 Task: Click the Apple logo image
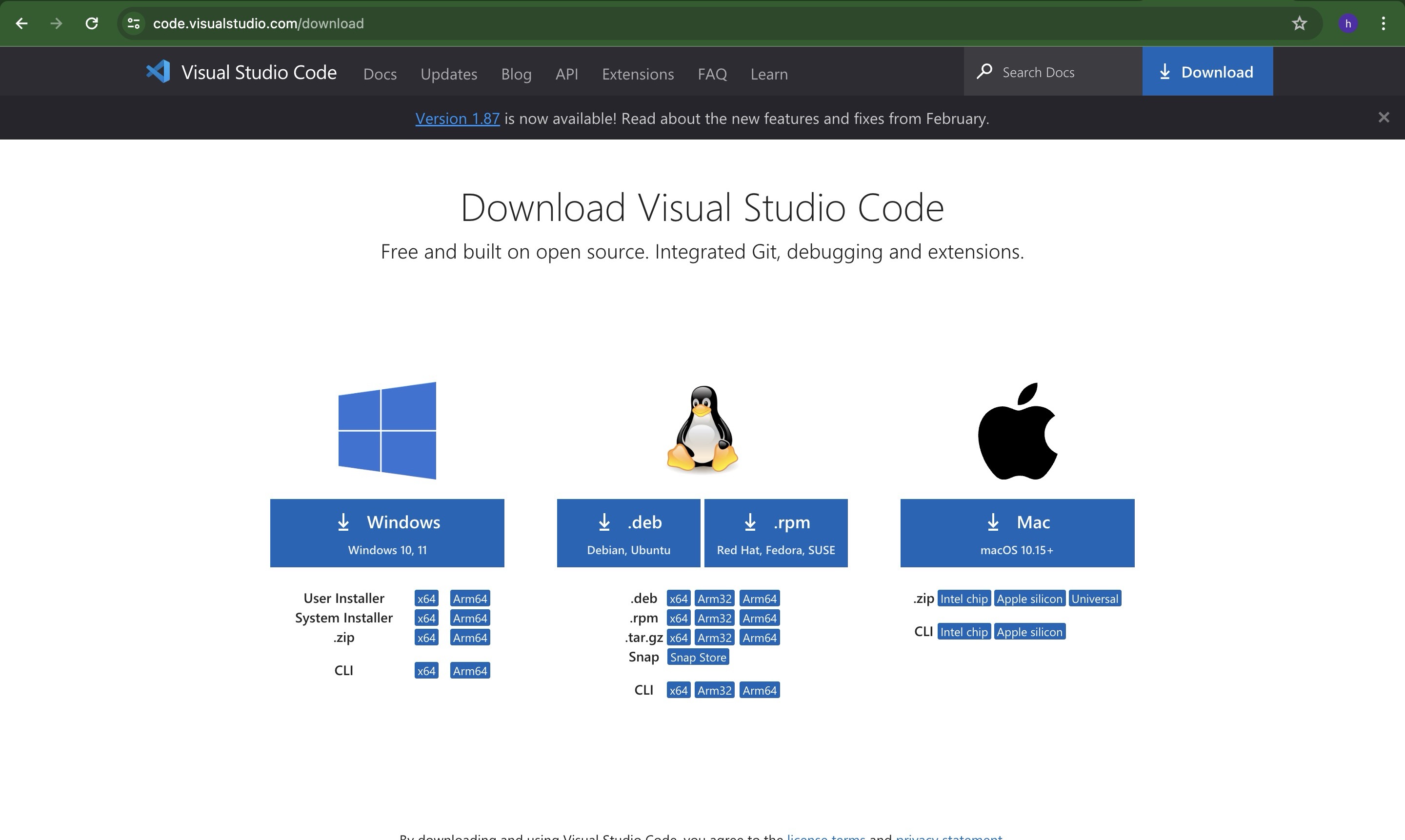1017,431
